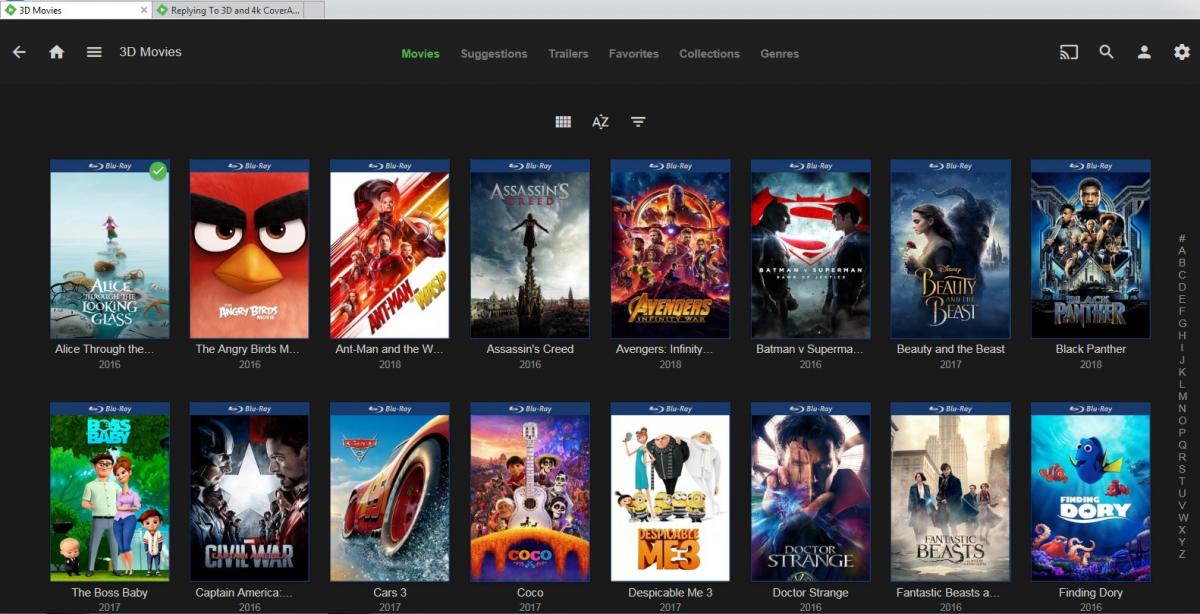Switch to the Genres tab
The image size is (1200, 614).
click(x=780, y=54)
